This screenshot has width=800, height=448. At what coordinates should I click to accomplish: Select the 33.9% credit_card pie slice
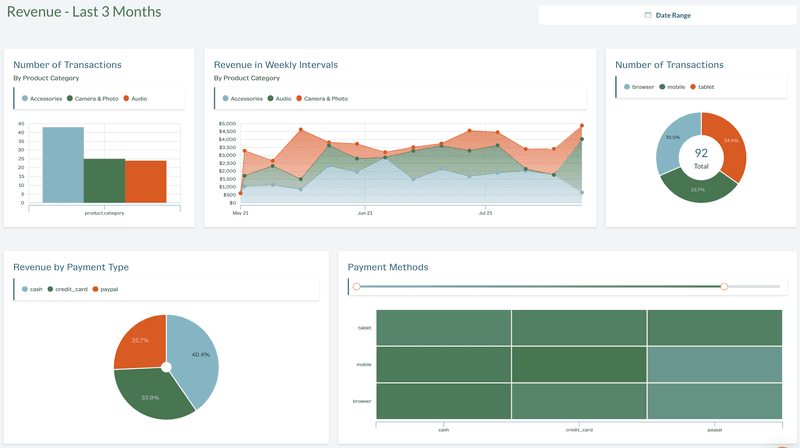click(149, 395)
